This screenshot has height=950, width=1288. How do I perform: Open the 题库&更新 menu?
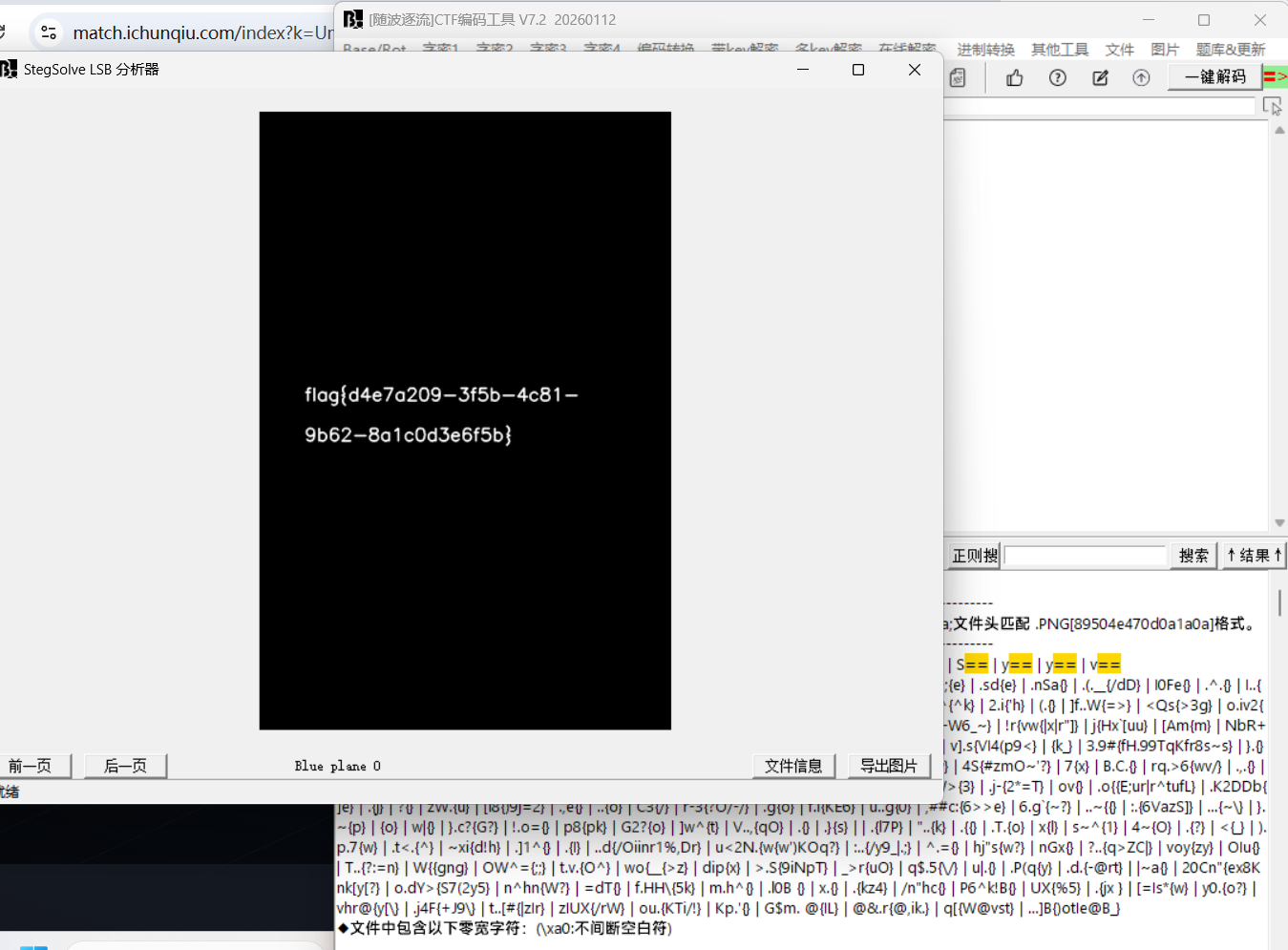pos(1230,50)
